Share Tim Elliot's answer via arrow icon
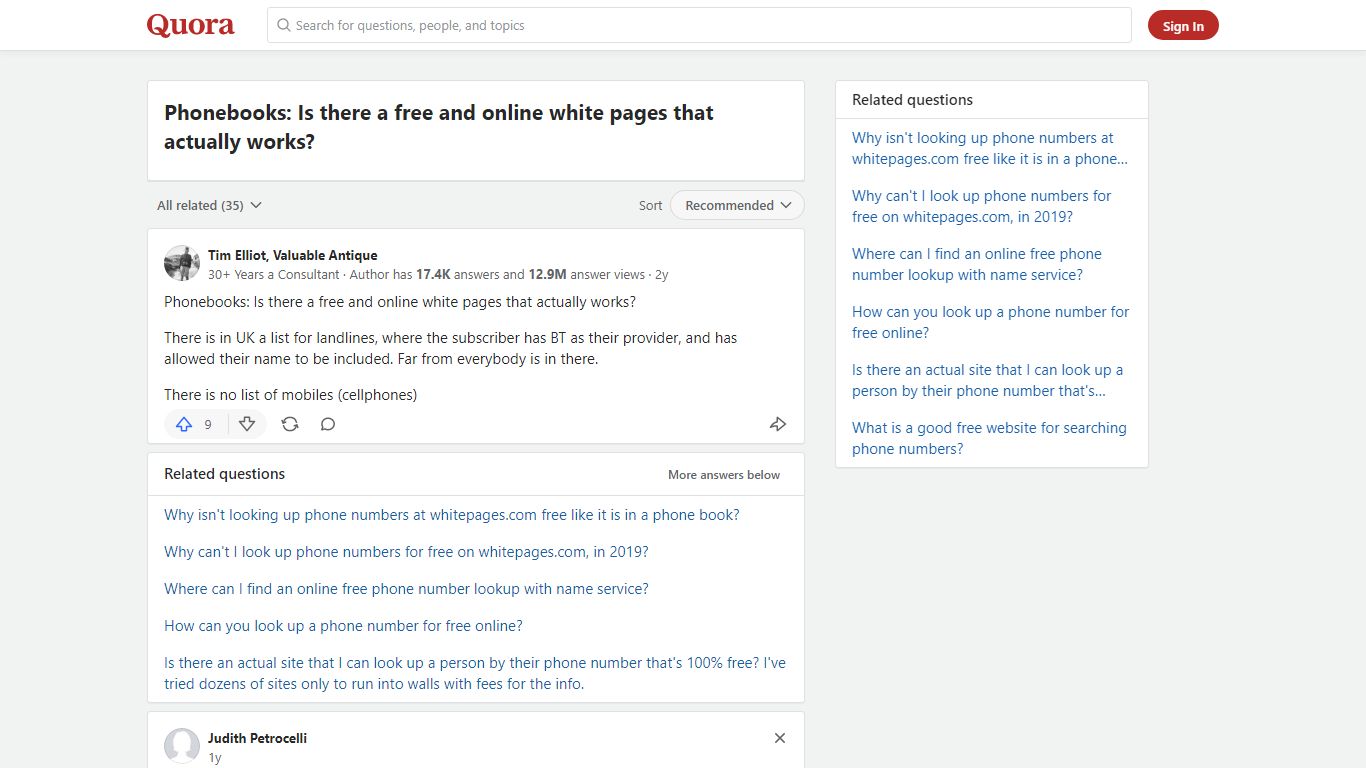 778,424
